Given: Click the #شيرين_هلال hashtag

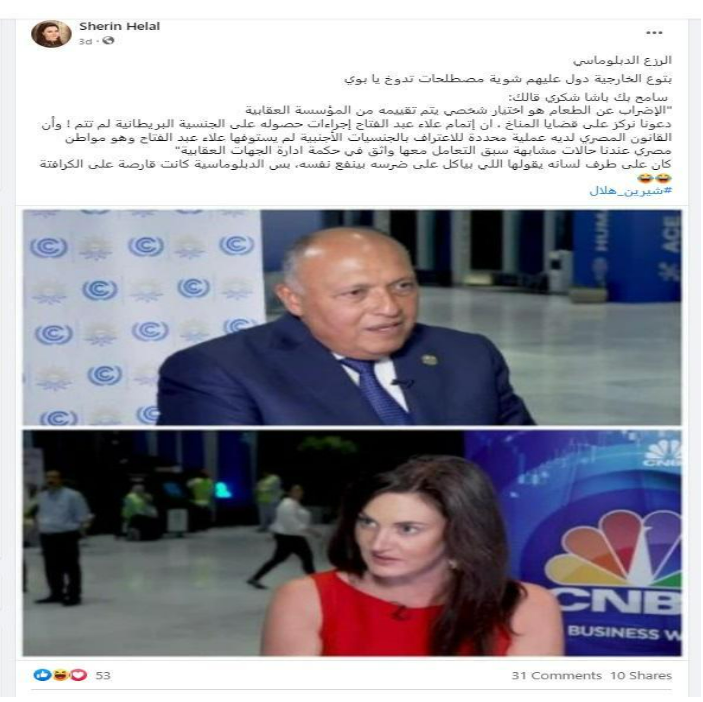Looking at the screenshot, I should 630,191.
